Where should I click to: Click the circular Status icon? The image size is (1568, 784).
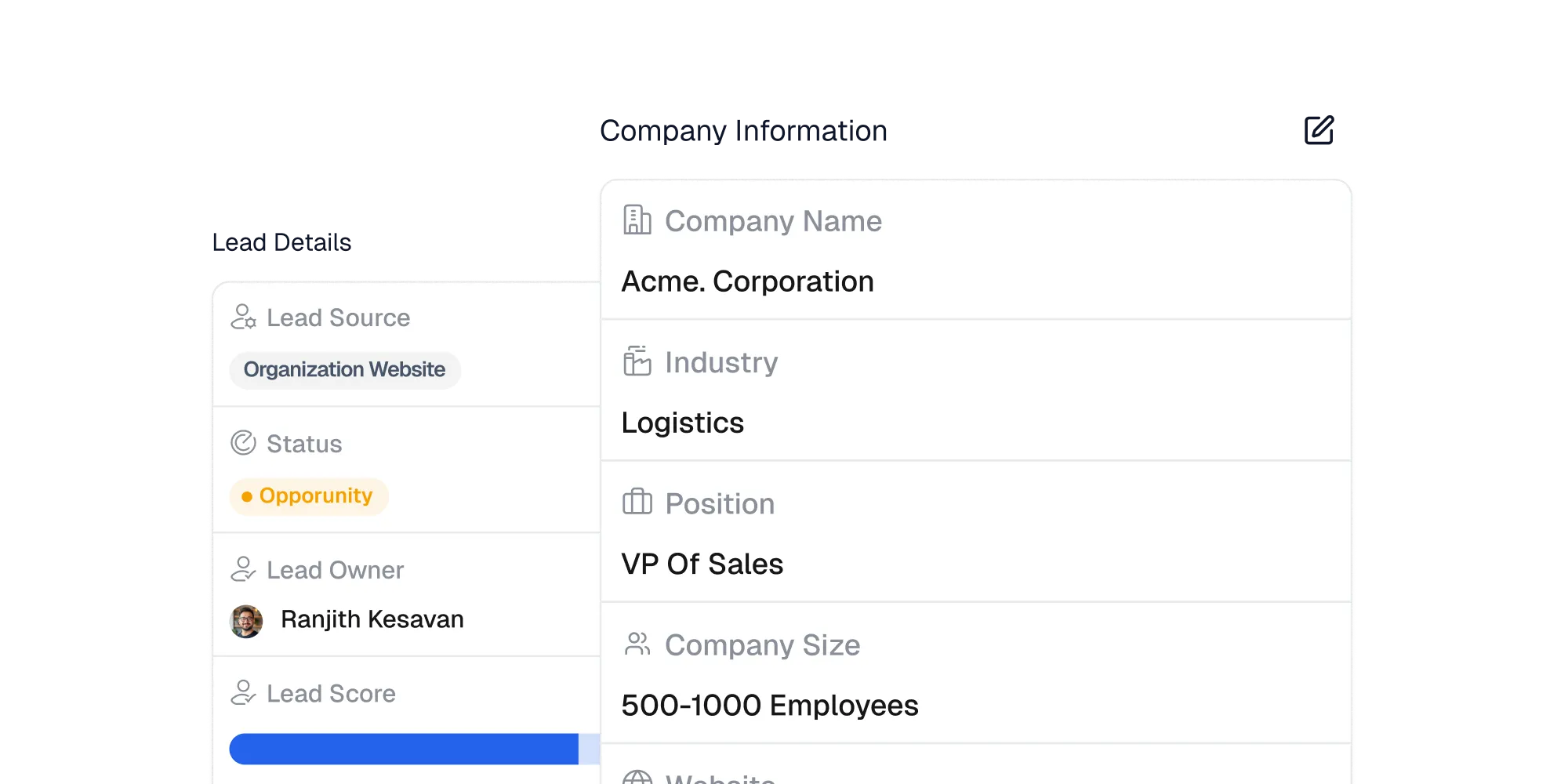click(x=244, y=442)
